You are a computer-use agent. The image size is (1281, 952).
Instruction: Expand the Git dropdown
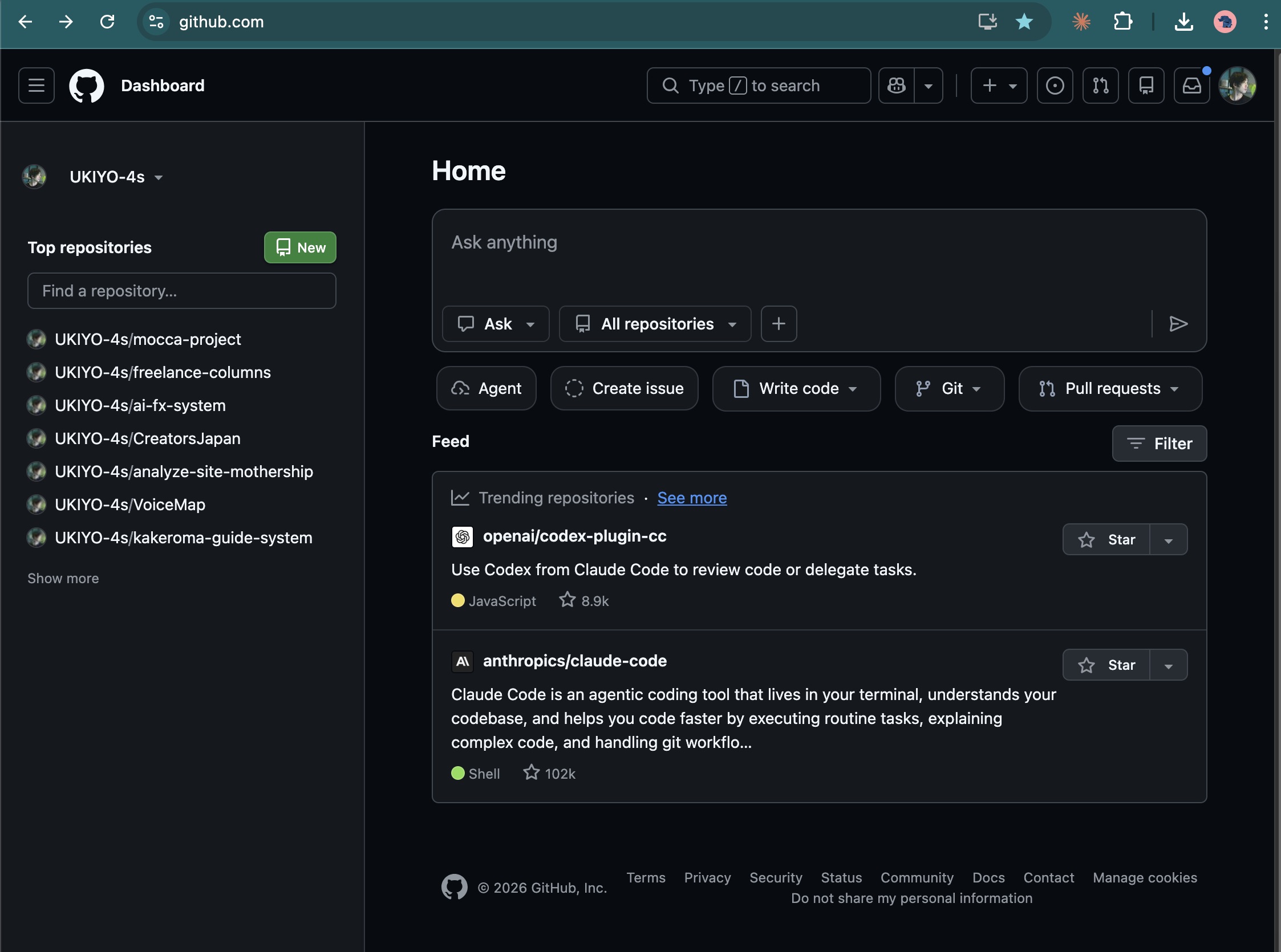point(950,389)
